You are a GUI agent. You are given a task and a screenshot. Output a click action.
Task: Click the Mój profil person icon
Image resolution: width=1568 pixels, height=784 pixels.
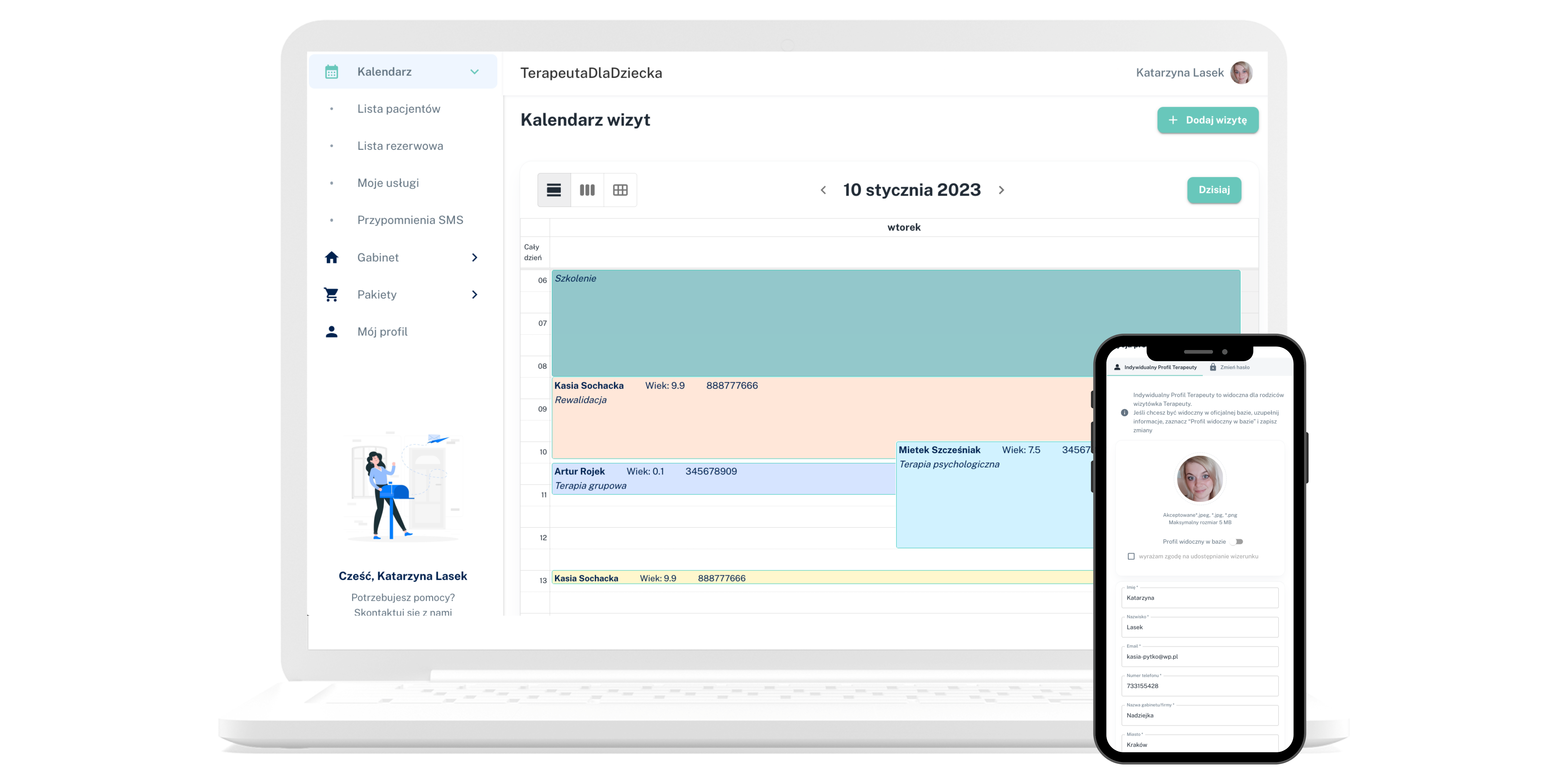click(331, 332)
